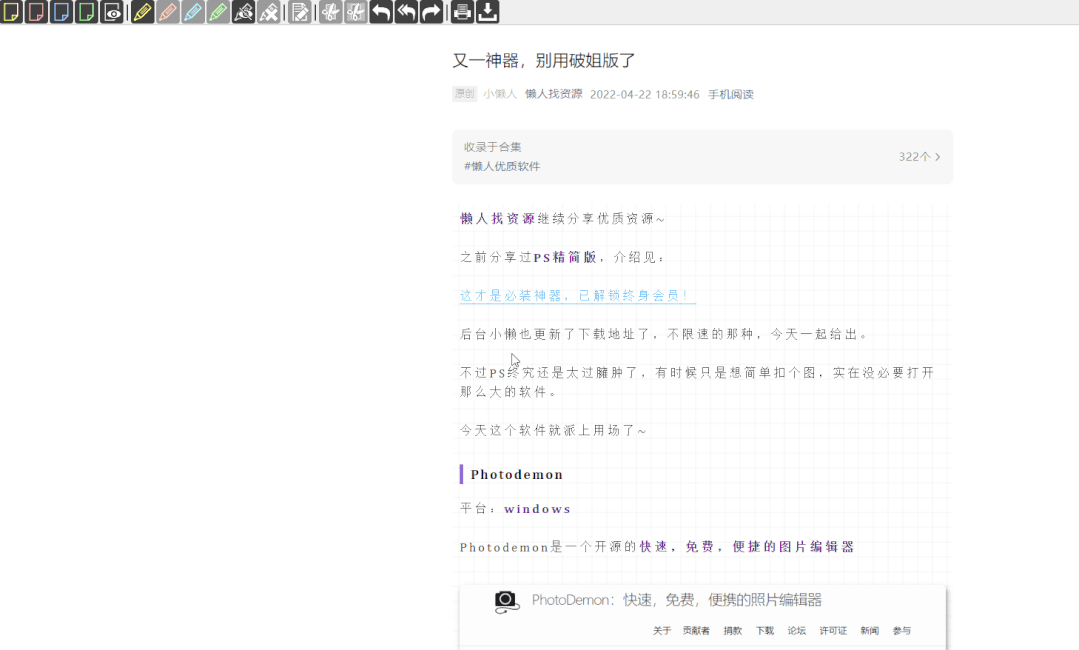Click the windows platform text
1079x650 pixels.
pos(537,509)
